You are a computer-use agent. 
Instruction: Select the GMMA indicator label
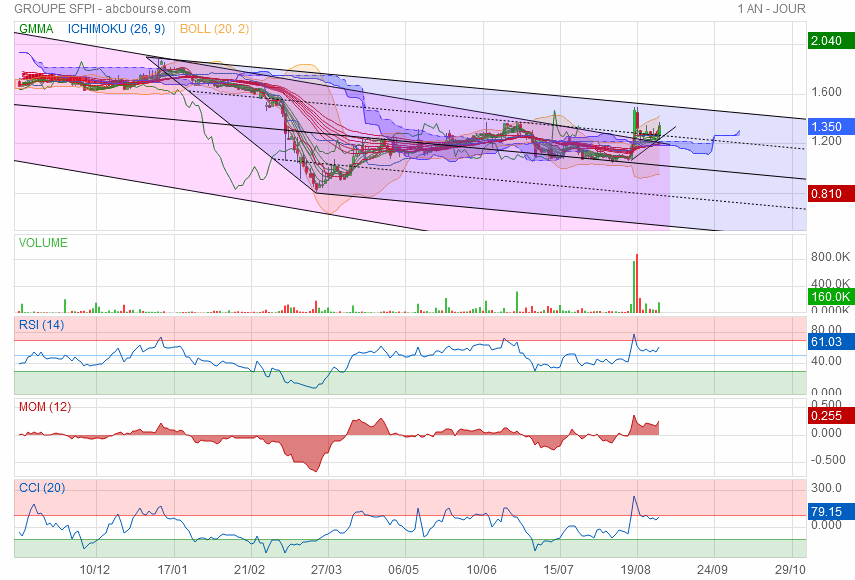36,29
